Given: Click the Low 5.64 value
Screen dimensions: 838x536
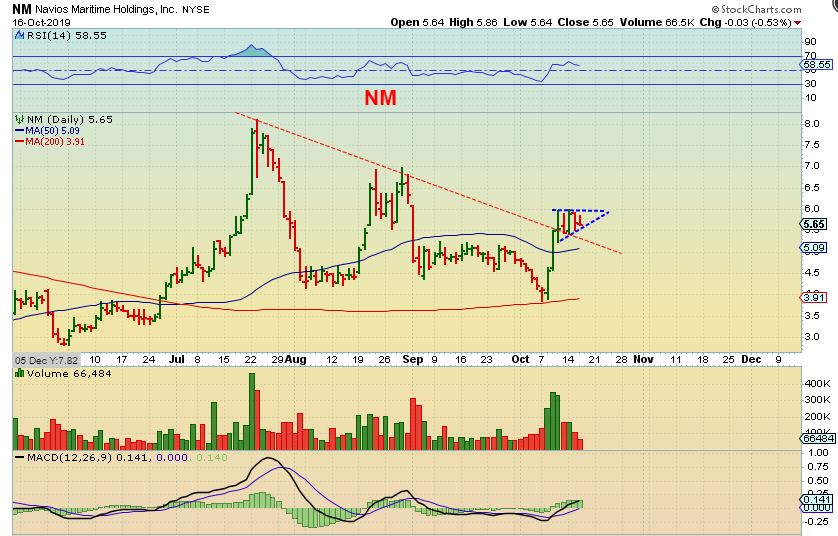Looking at the screenshot, I should [527, 22].
